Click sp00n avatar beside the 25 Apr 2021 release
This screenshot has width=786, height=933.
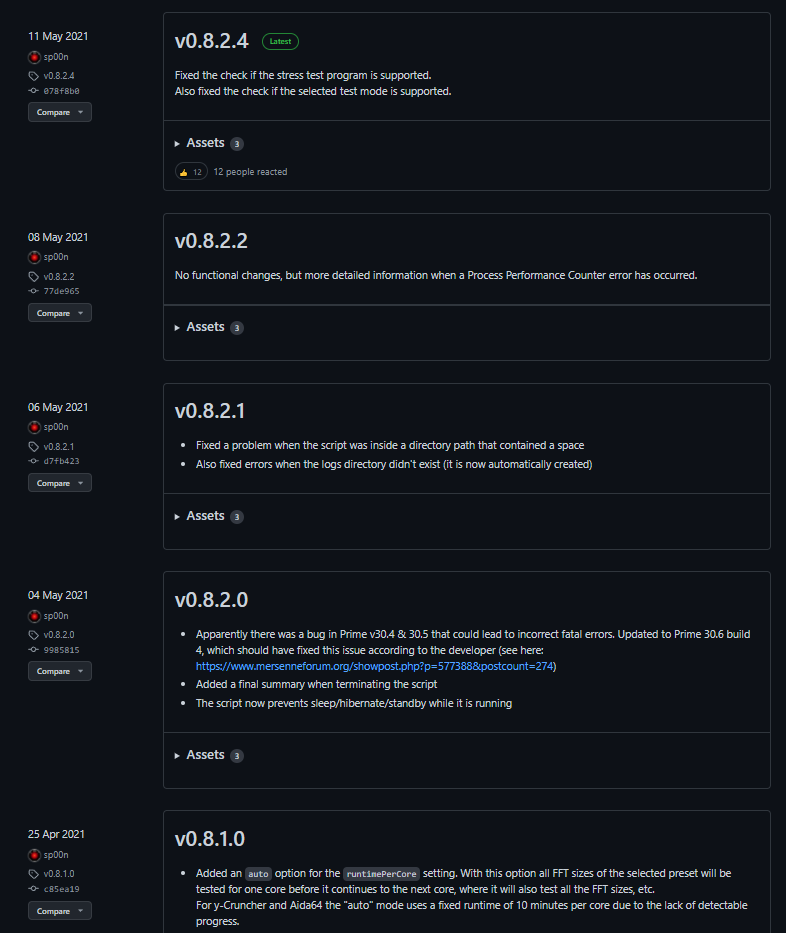[34, 855]
